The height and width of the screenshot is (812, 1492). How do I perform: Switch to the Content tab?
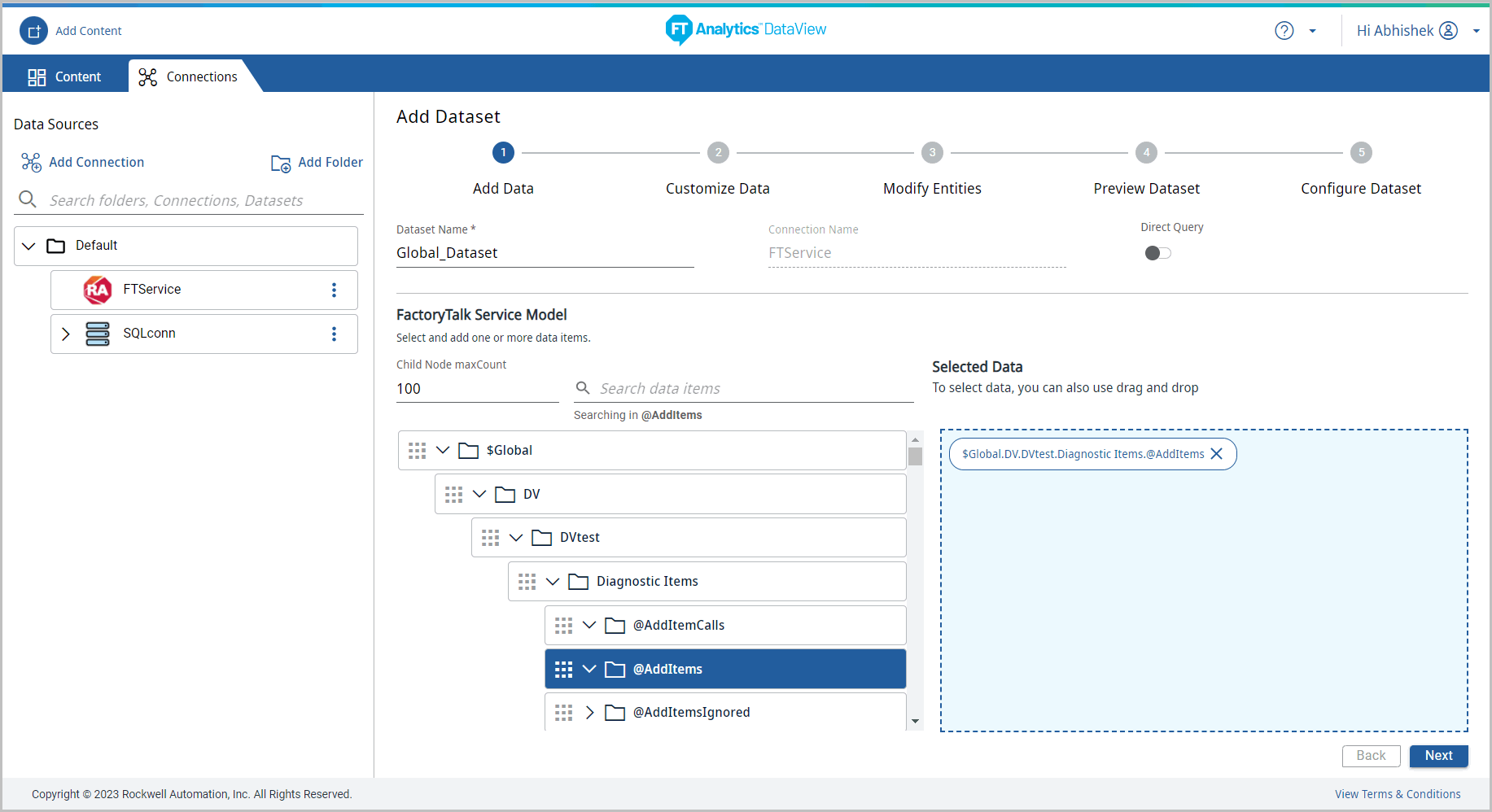coord(64,76)
